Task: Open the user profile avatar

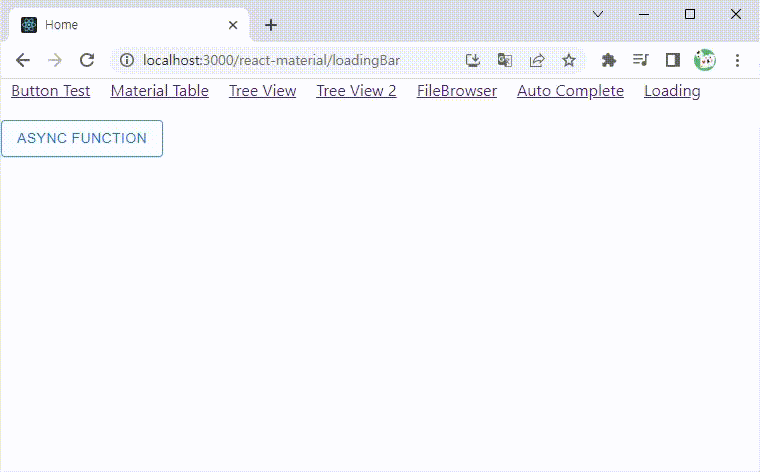Action: (x=705, y=60)
